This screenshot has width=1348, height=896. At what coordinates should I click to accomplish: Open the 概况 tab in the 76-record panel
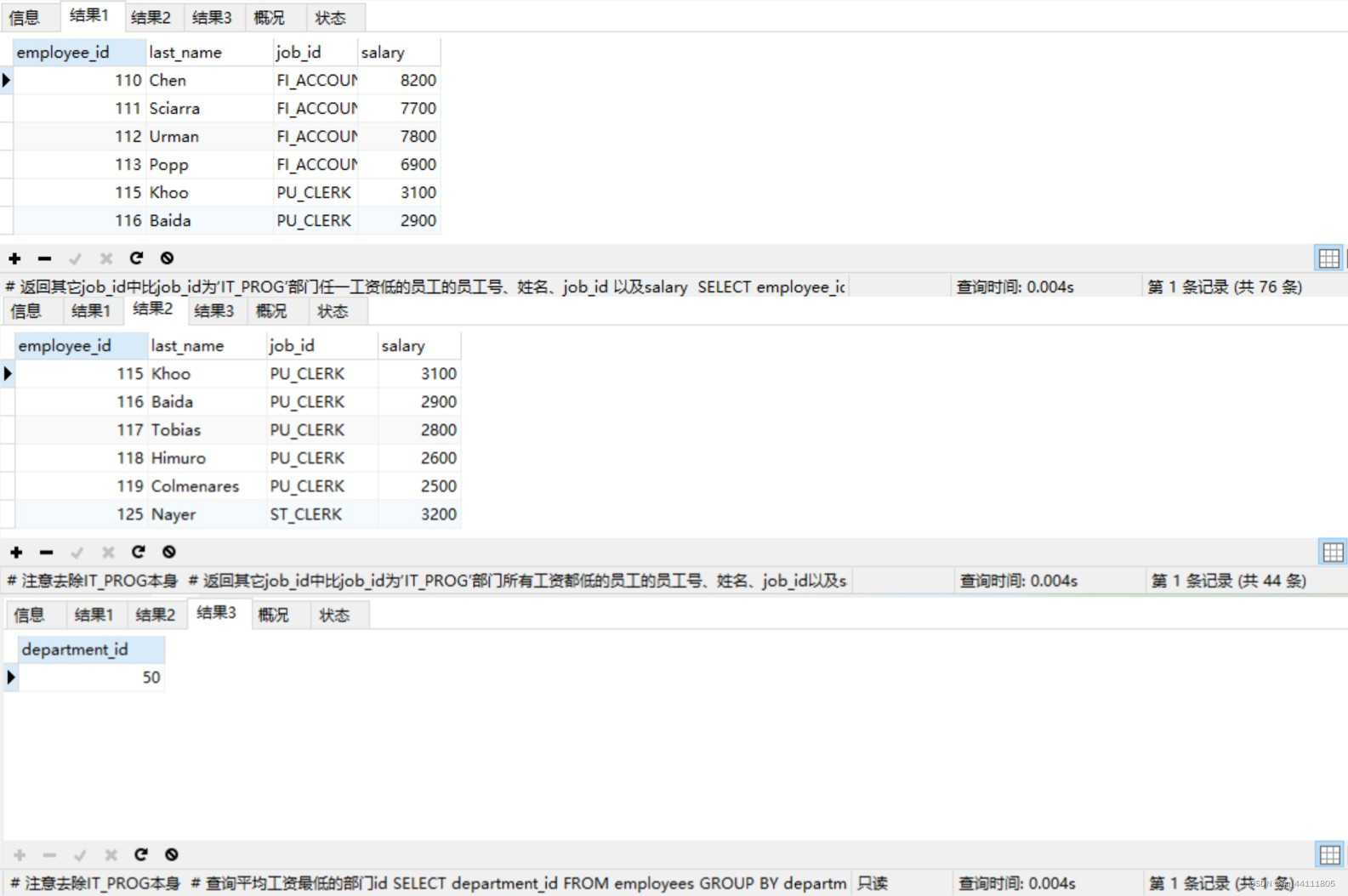(270, 18)
